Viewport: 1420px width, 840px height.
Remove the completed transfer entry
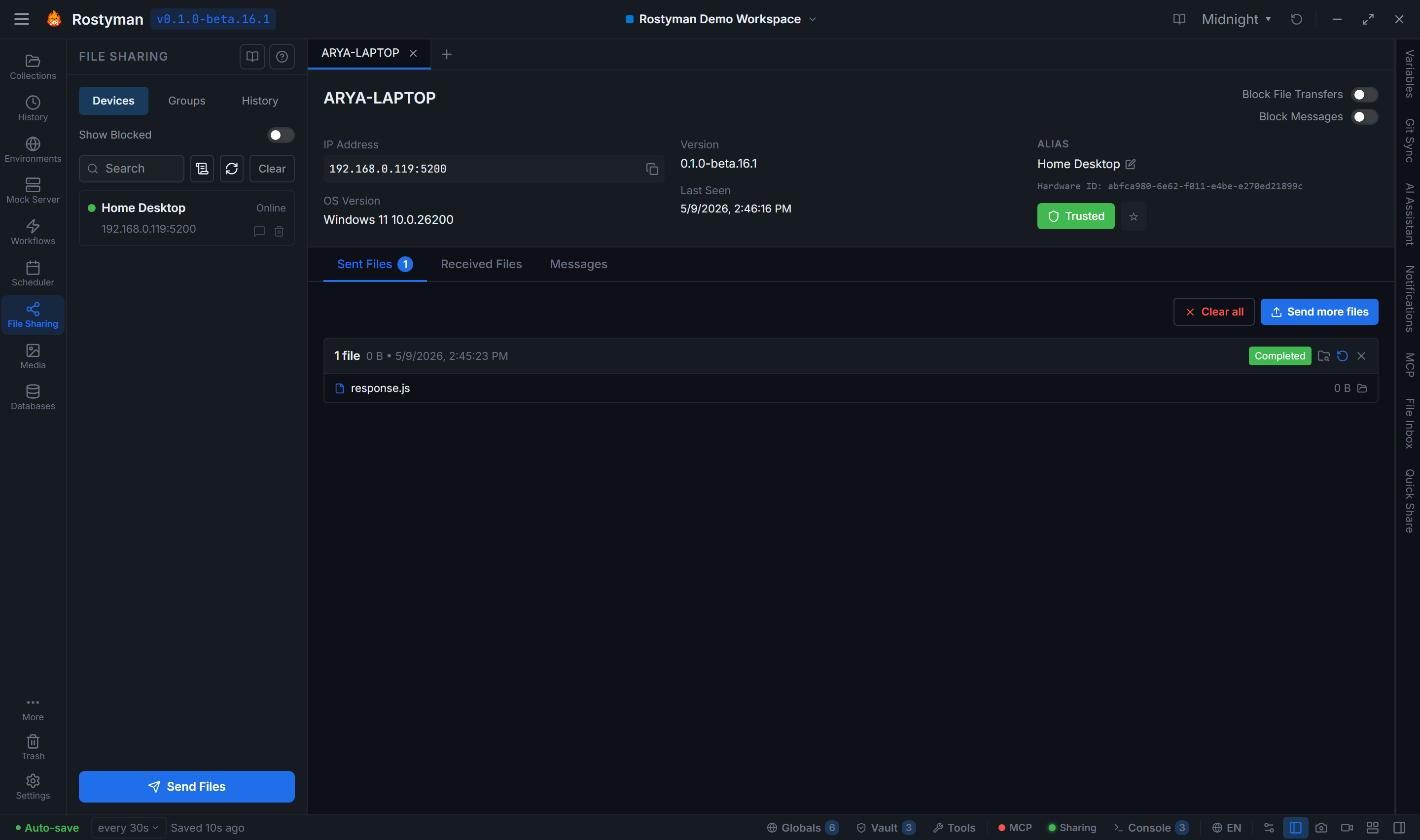(1361, 356)
